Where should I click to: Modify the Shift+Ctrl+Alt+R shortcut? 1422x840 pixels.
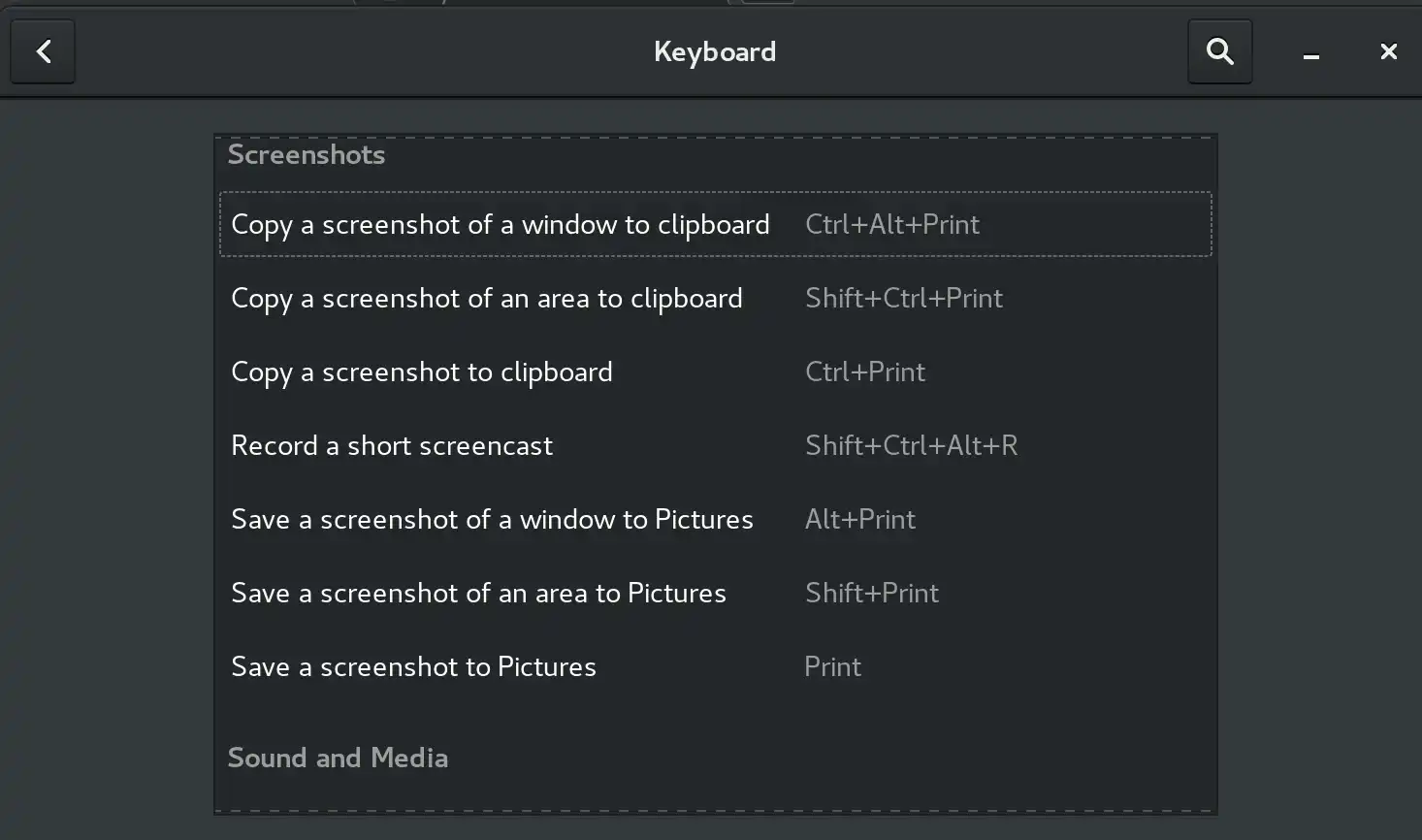coord(911,446)
